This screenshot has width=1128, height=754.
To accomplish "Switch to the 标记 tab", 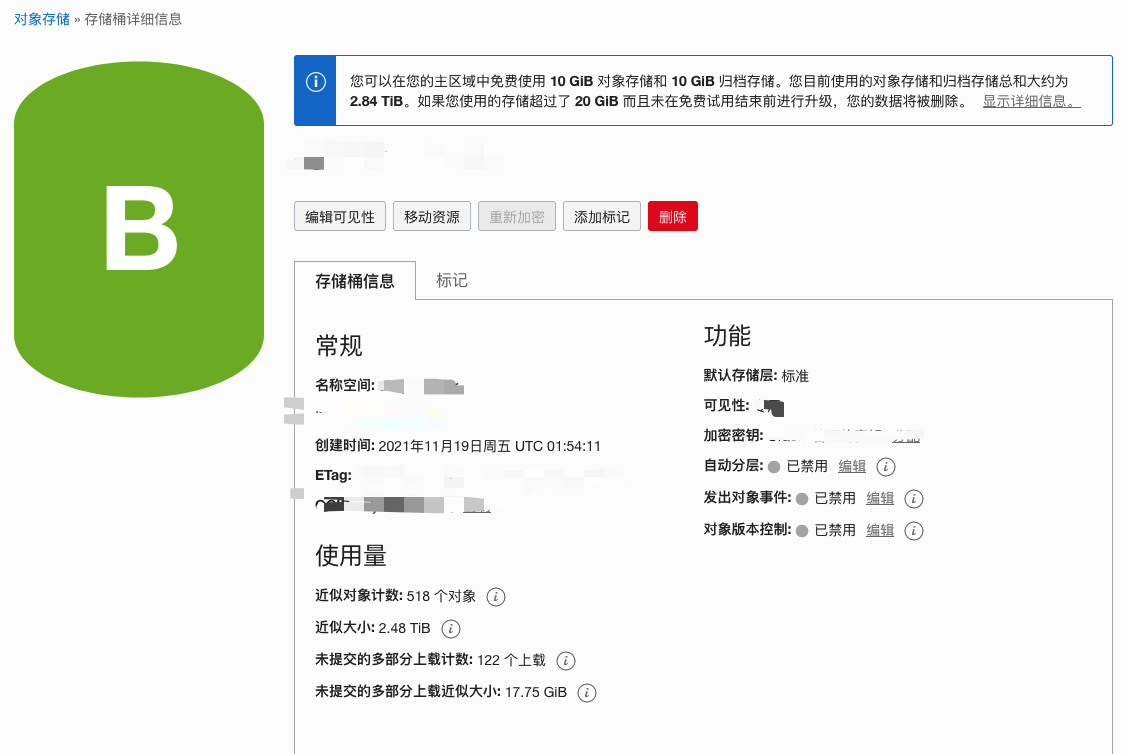I will 452,280.
